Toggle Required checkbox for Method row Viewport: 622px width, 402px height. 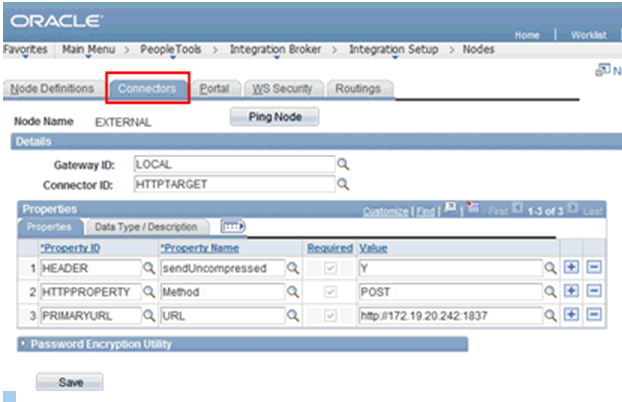330,292
